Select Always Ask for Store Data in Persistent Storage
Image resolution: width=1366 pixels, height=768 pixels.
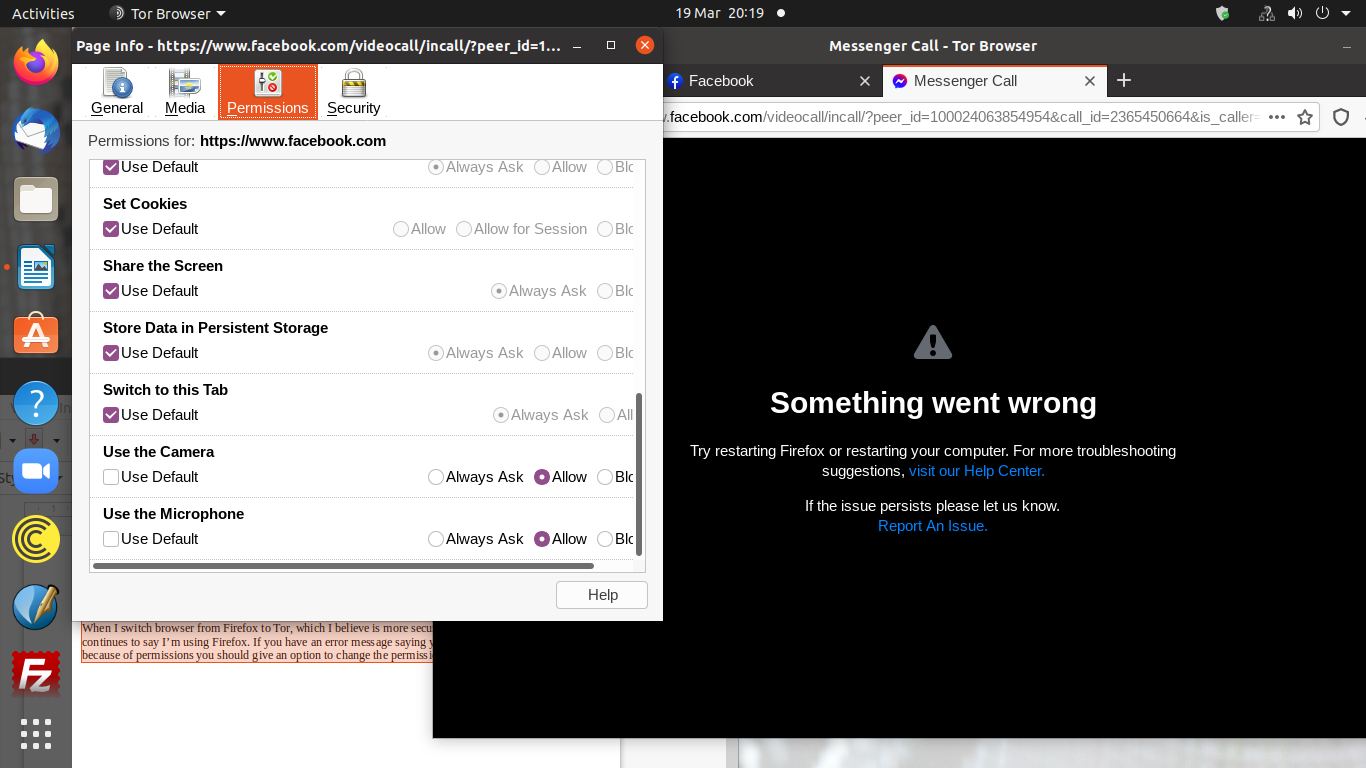436,353
